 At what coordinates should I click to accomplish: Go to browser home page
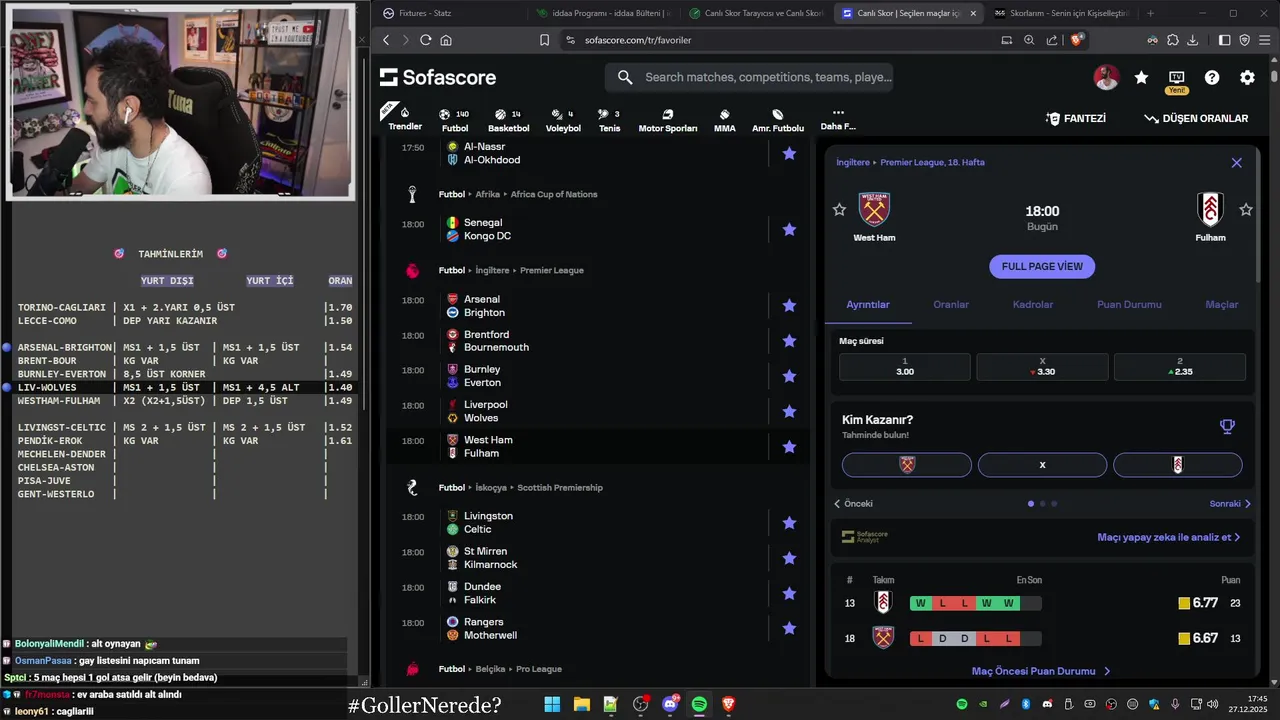click(446, 40)
